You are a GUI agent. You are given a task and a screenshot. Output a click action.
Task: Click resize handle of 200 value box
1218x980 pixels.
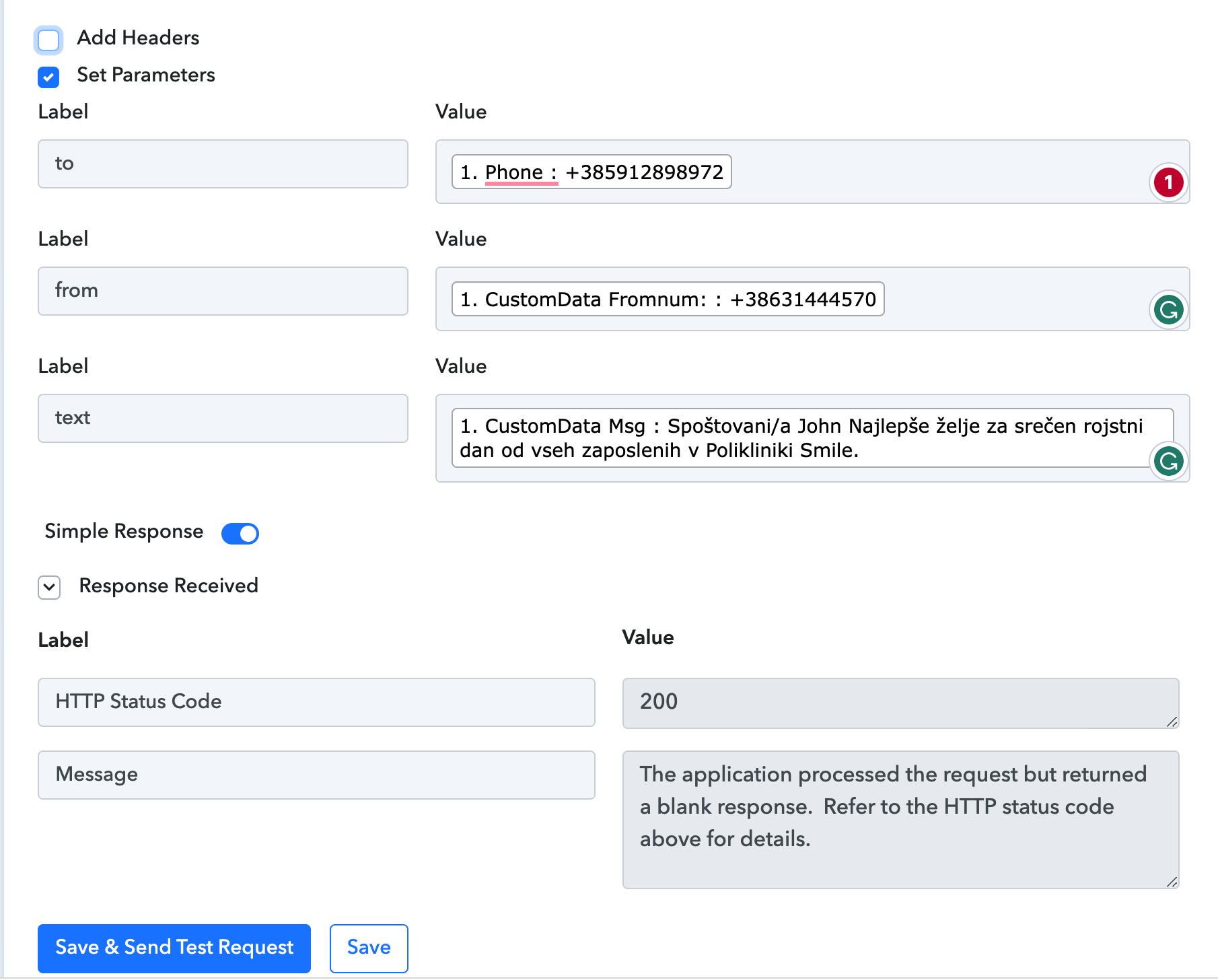[x=1172, y=722]
